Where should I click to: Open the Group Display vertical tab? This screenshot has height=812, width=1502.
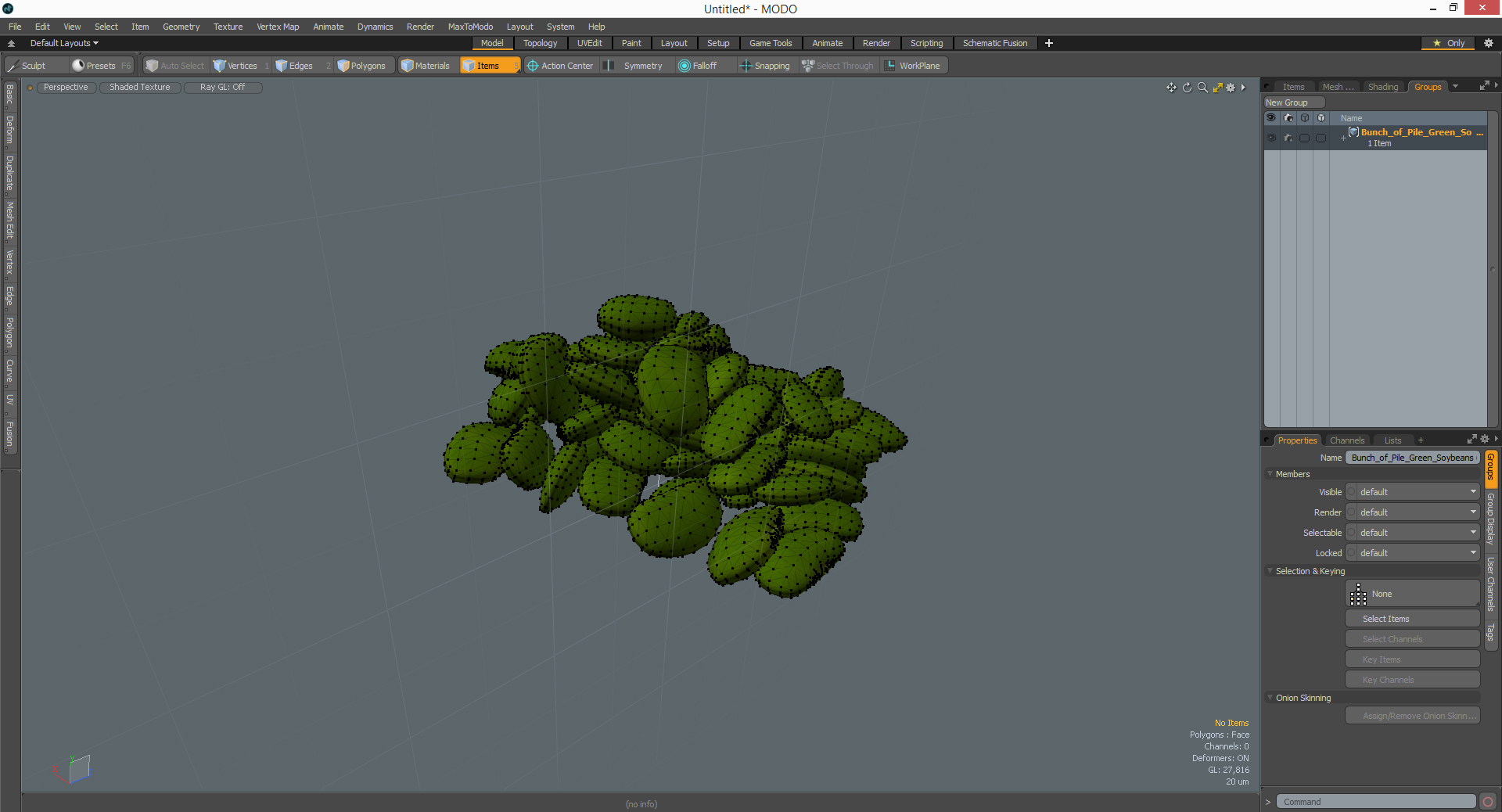click(x=1491, y=519)
